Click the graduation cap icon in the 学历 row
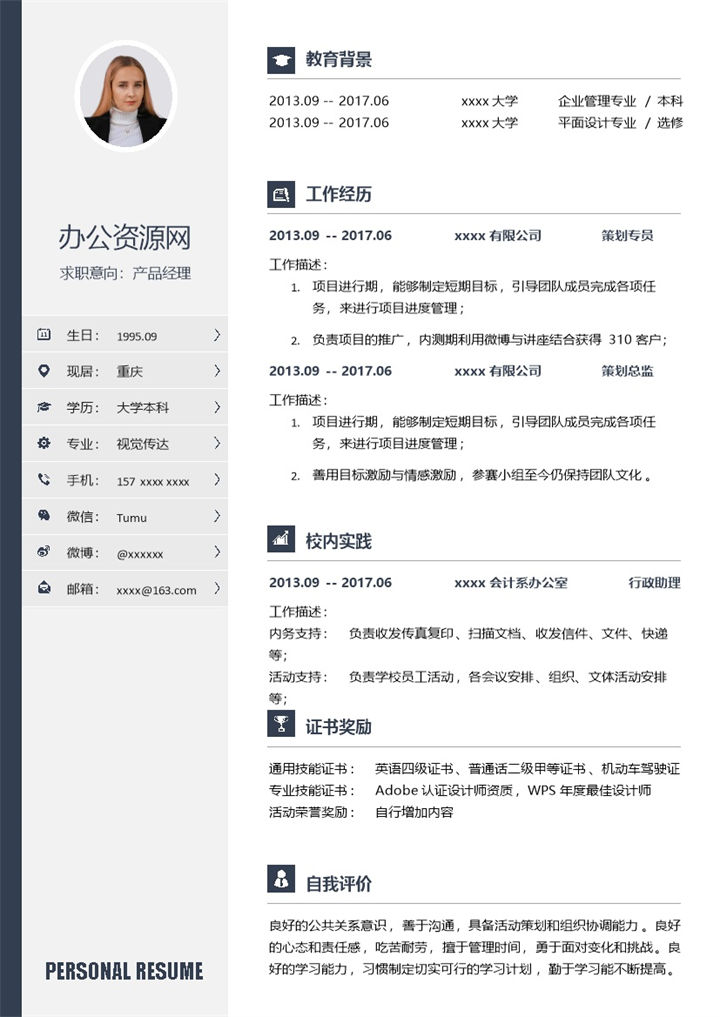Image resolution: width=720 pixels, height=1017 pixels. 43,407
